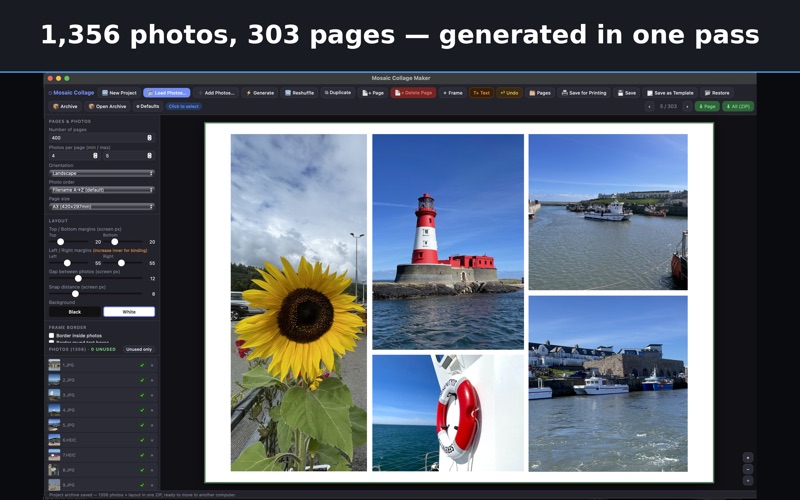Click the red lifebuoy photo on the page
This screenshot has width=800, height=500.
point(448,413)
